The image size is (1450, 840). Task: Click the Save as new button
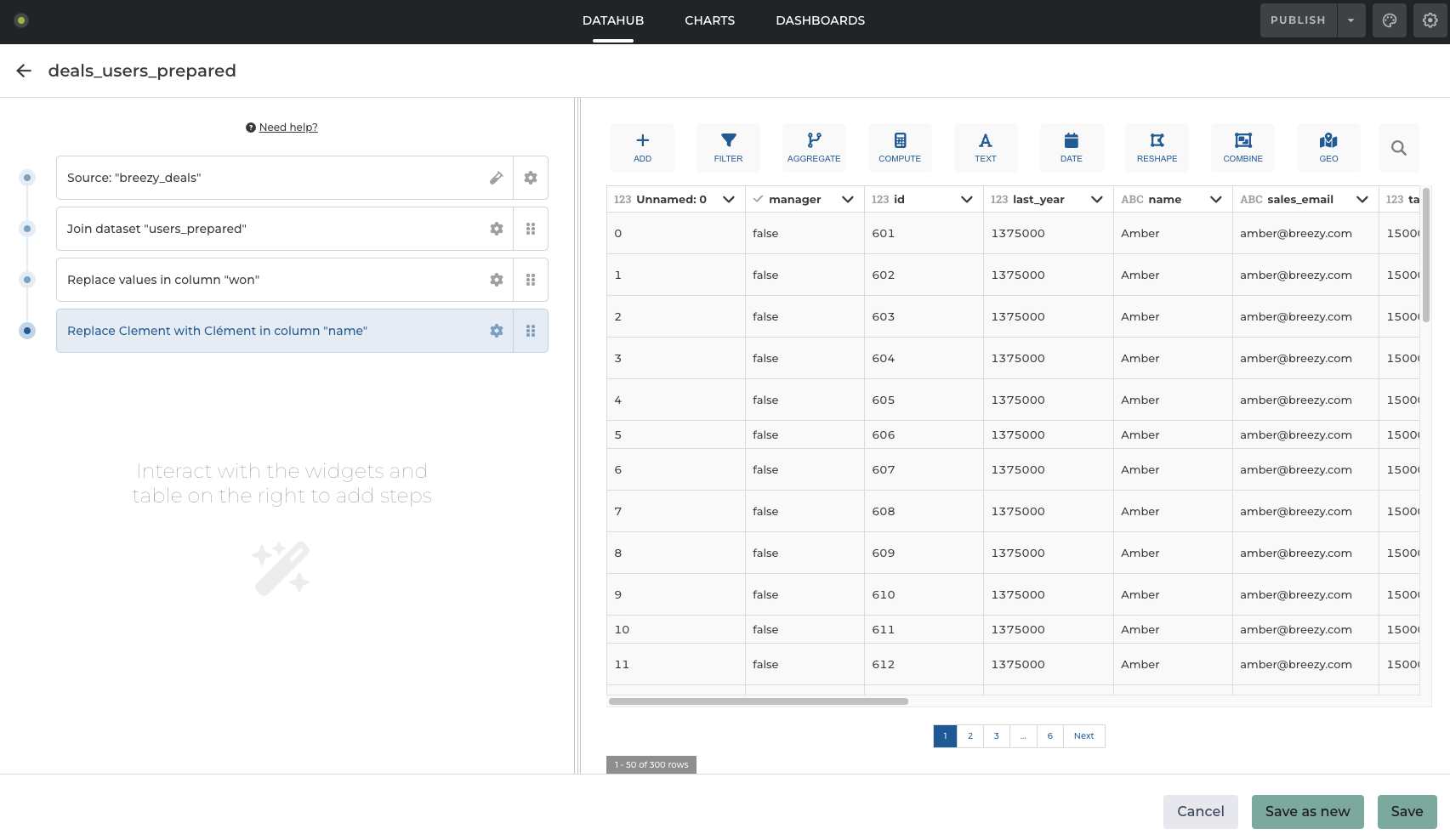[x=1307, y=812]
